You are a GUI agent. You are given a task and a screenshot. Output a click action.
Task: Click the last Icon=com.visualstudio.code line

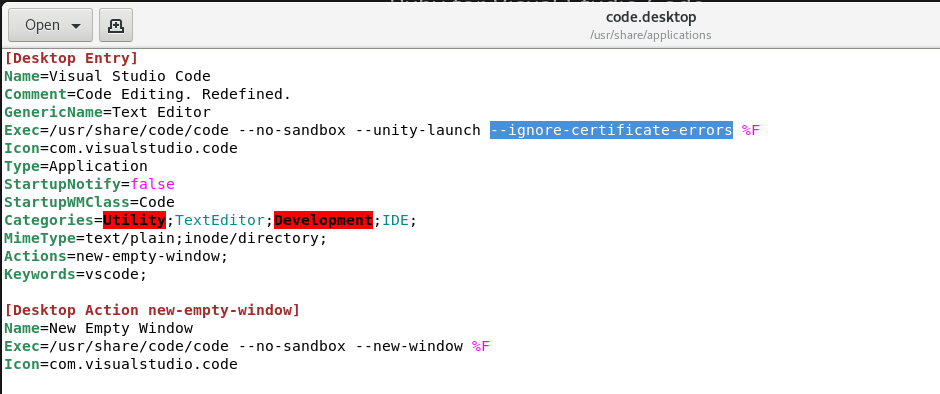[121, 364]
